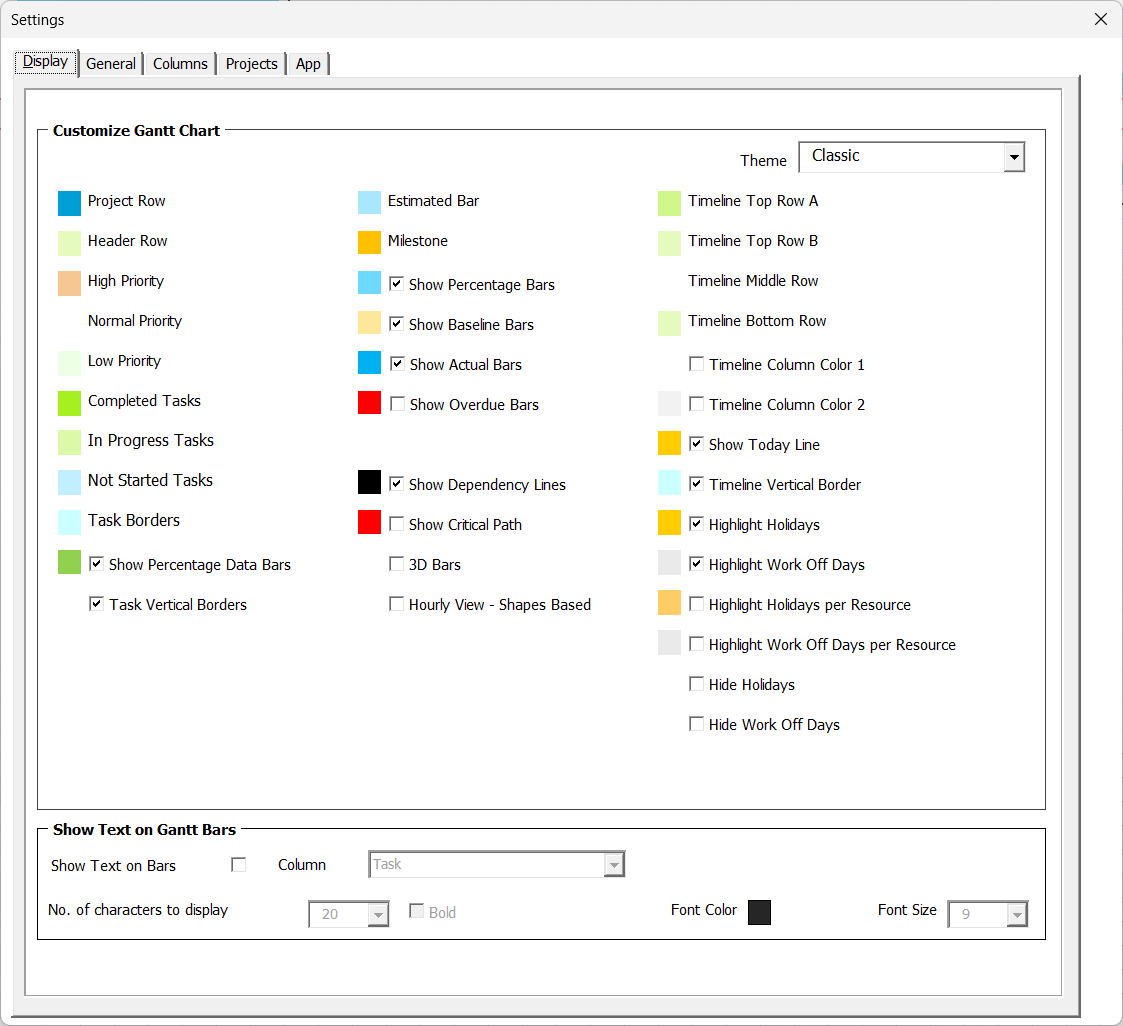Click Show Today Line color swatch
This screenshot has height=1026, width=1123.
click(670, 443)
